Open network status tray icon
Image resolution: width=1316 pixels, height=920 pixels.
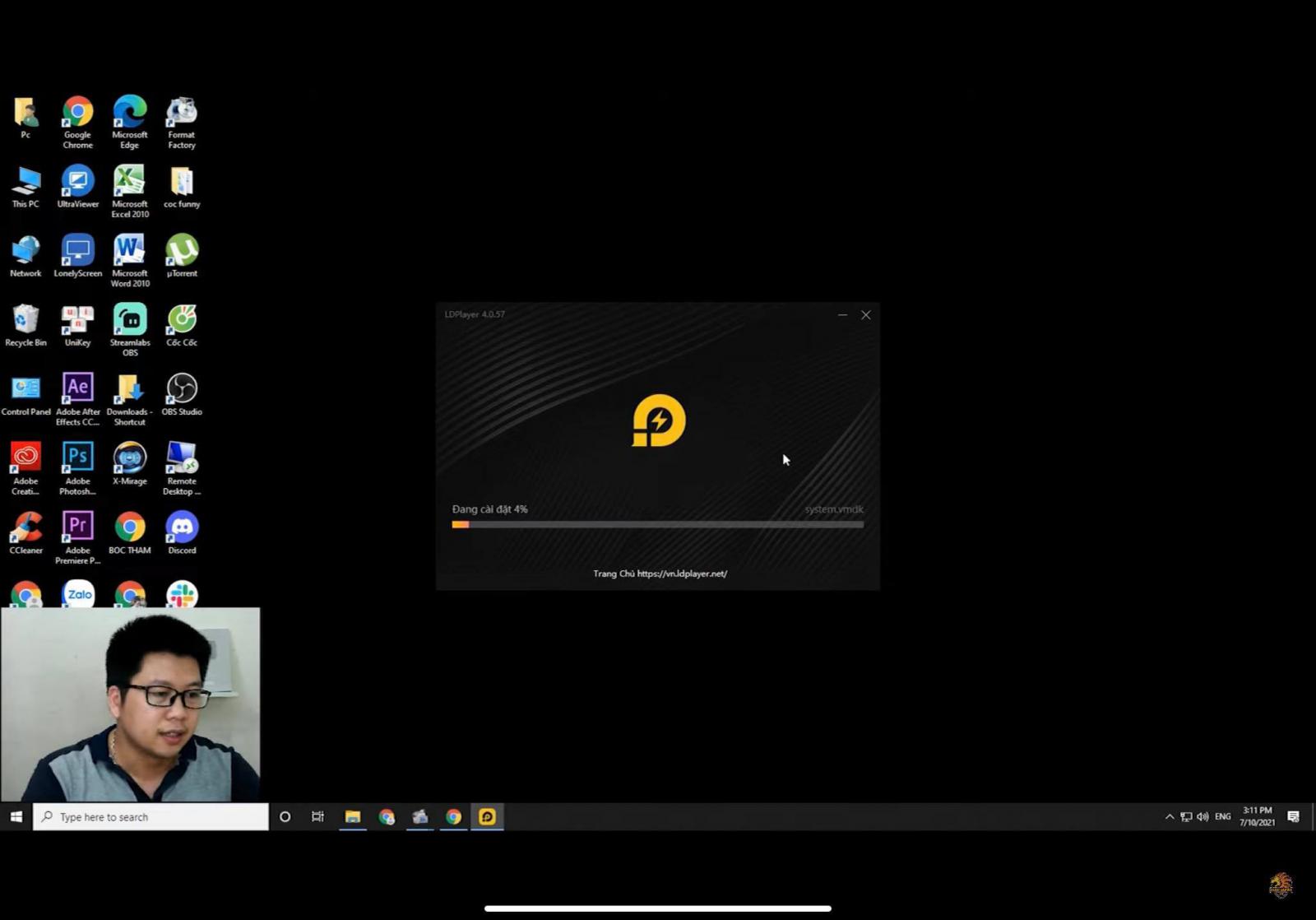[1186, 816]
